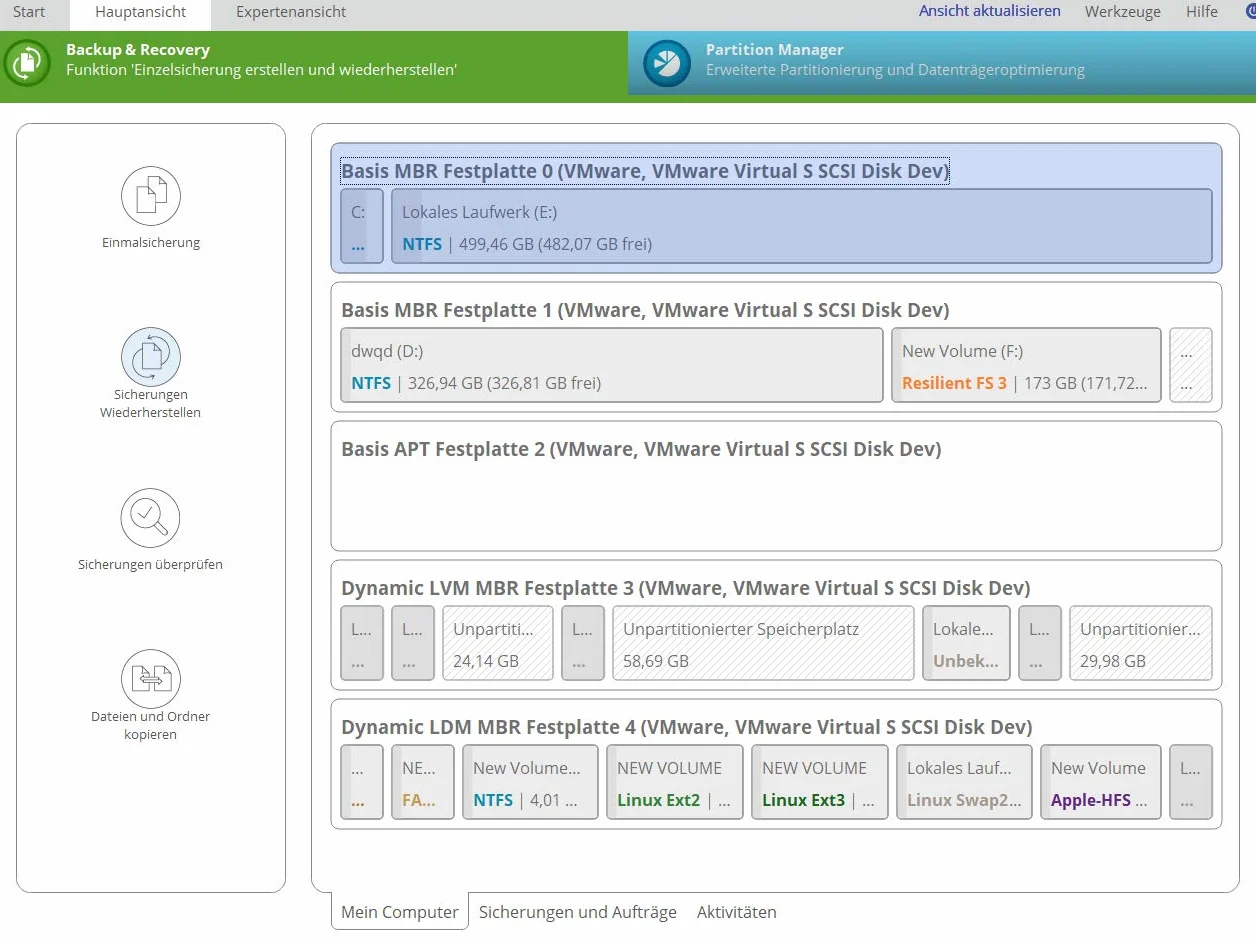The image size is (1256, 942).
Task: Switch to the Start tab
Action: tap(29, 12)
